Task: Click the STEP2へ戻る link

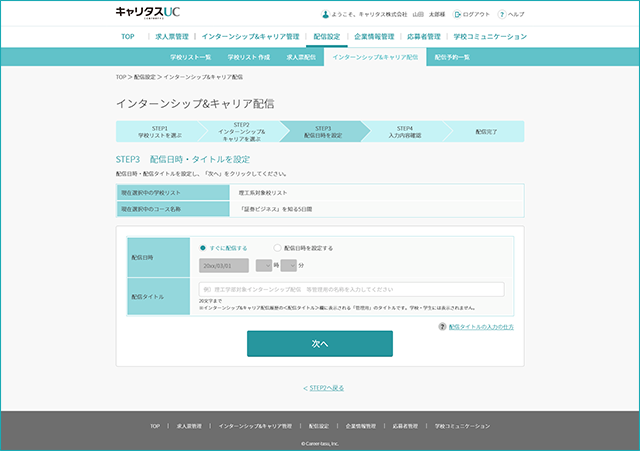Action: [324, 388]
